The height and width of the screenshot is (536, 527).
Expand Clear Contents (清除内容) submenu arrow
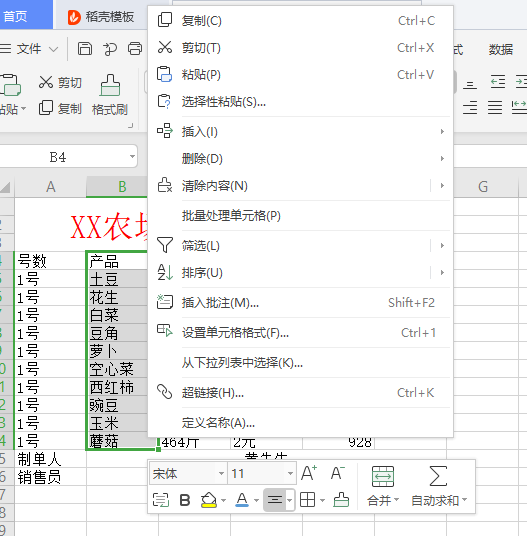coord(442,186)
